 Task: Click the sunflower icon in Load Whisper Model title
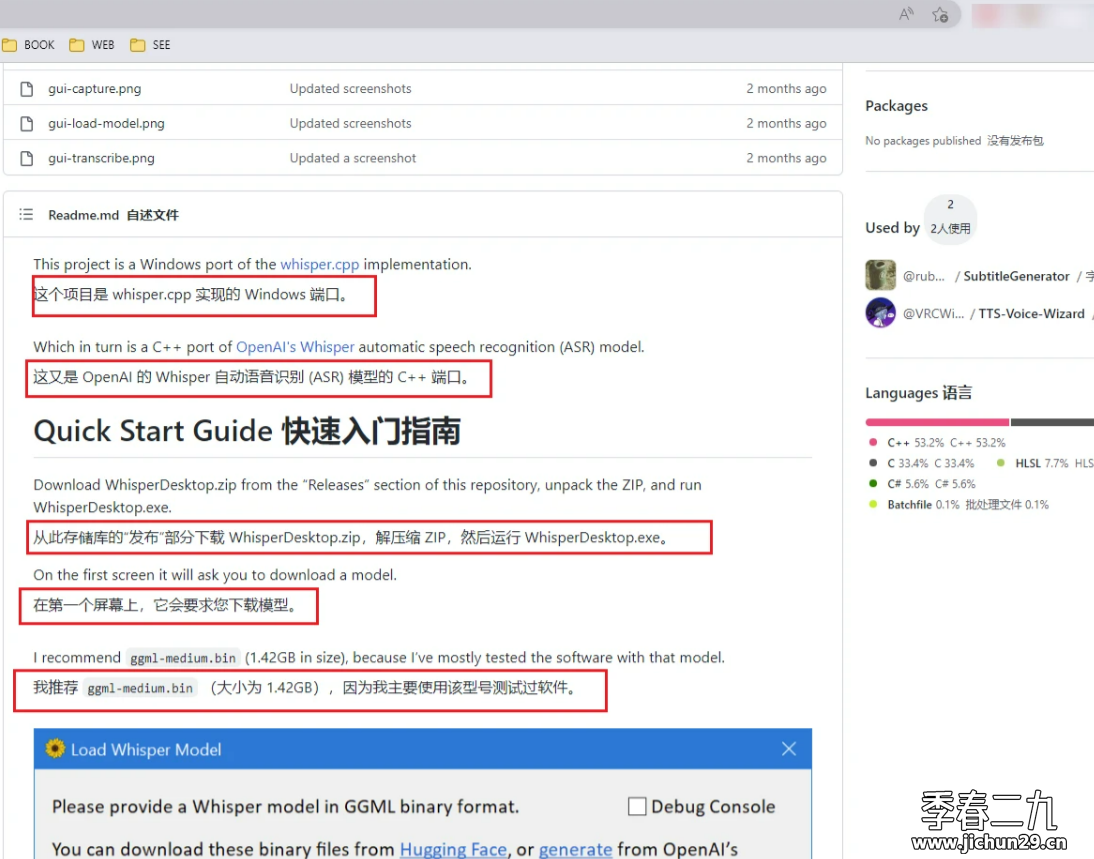click(x=55, y=749)
